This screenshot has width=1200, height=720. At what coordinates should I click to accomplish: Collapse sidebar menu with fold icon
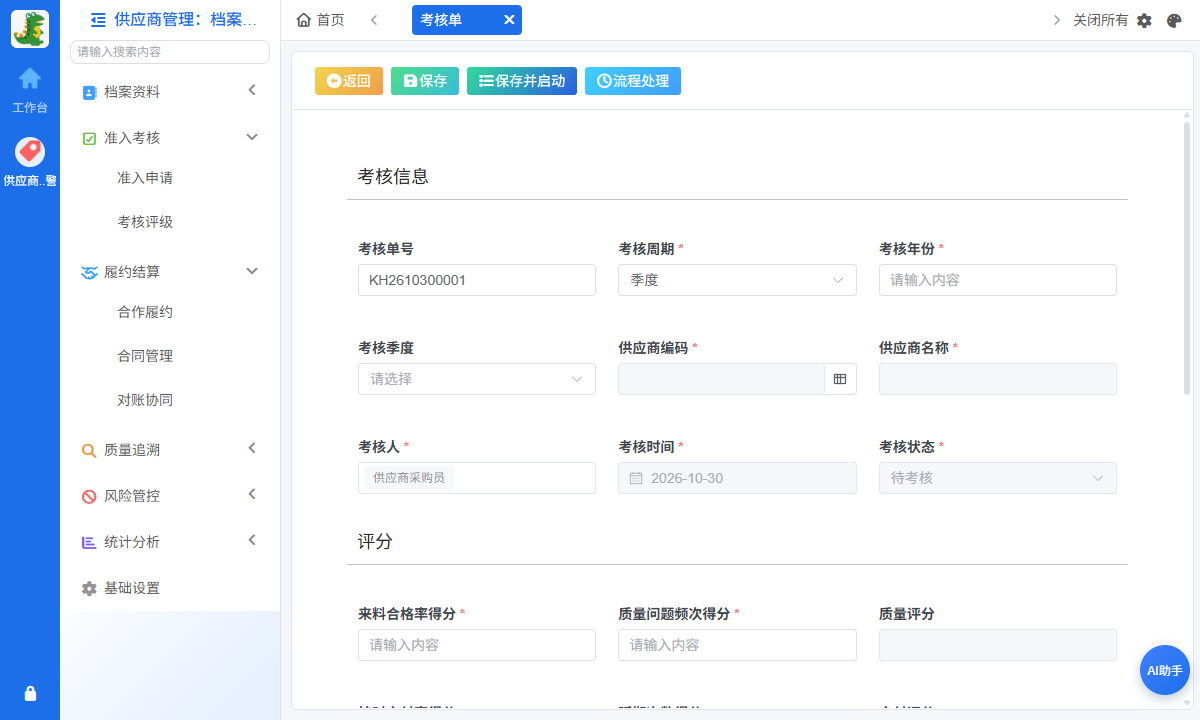click(x=98, y=19)
